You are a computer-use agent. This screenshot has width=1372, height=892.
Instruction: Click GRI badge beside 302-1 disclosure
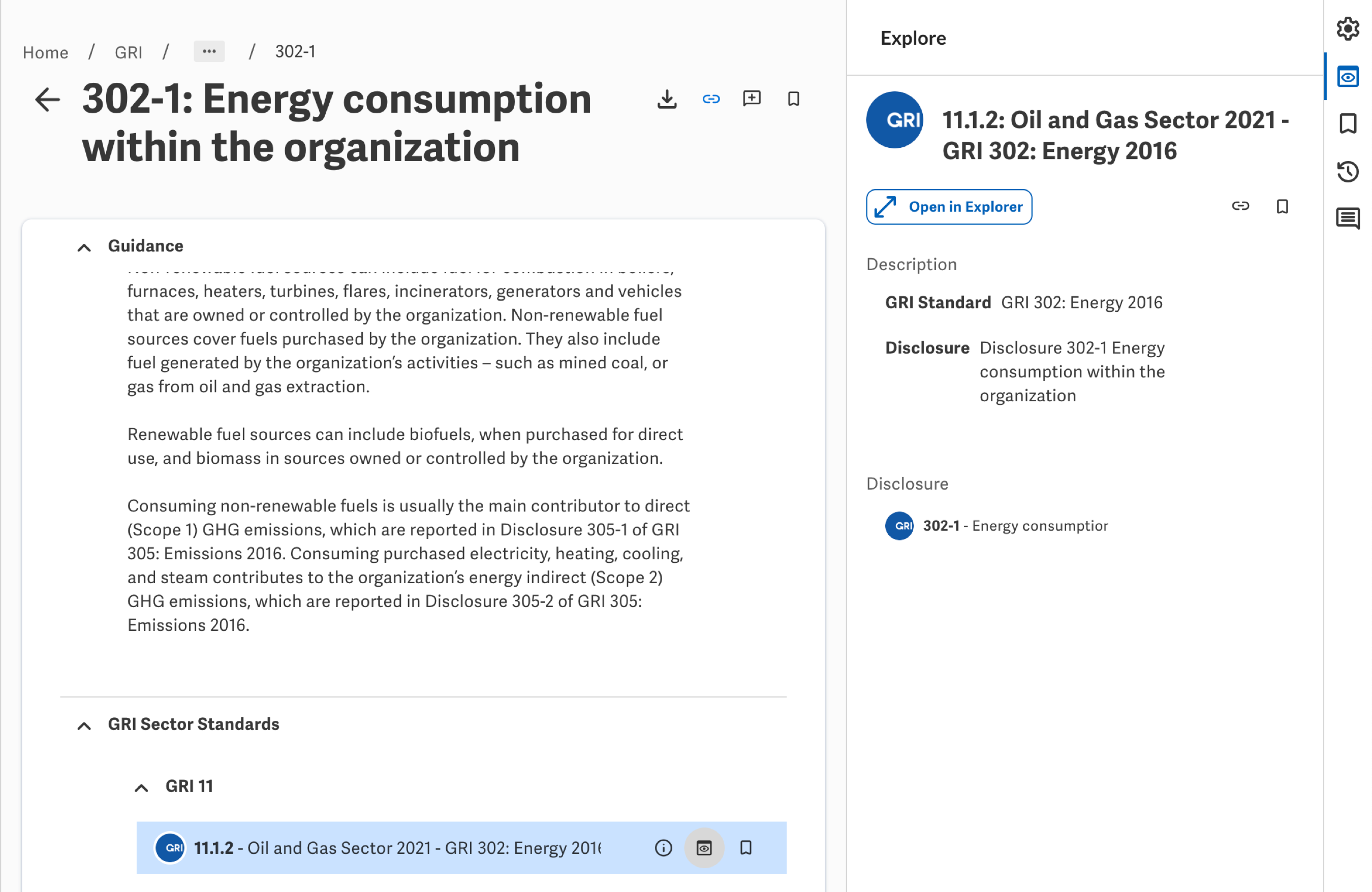click(x=899, y=526)
